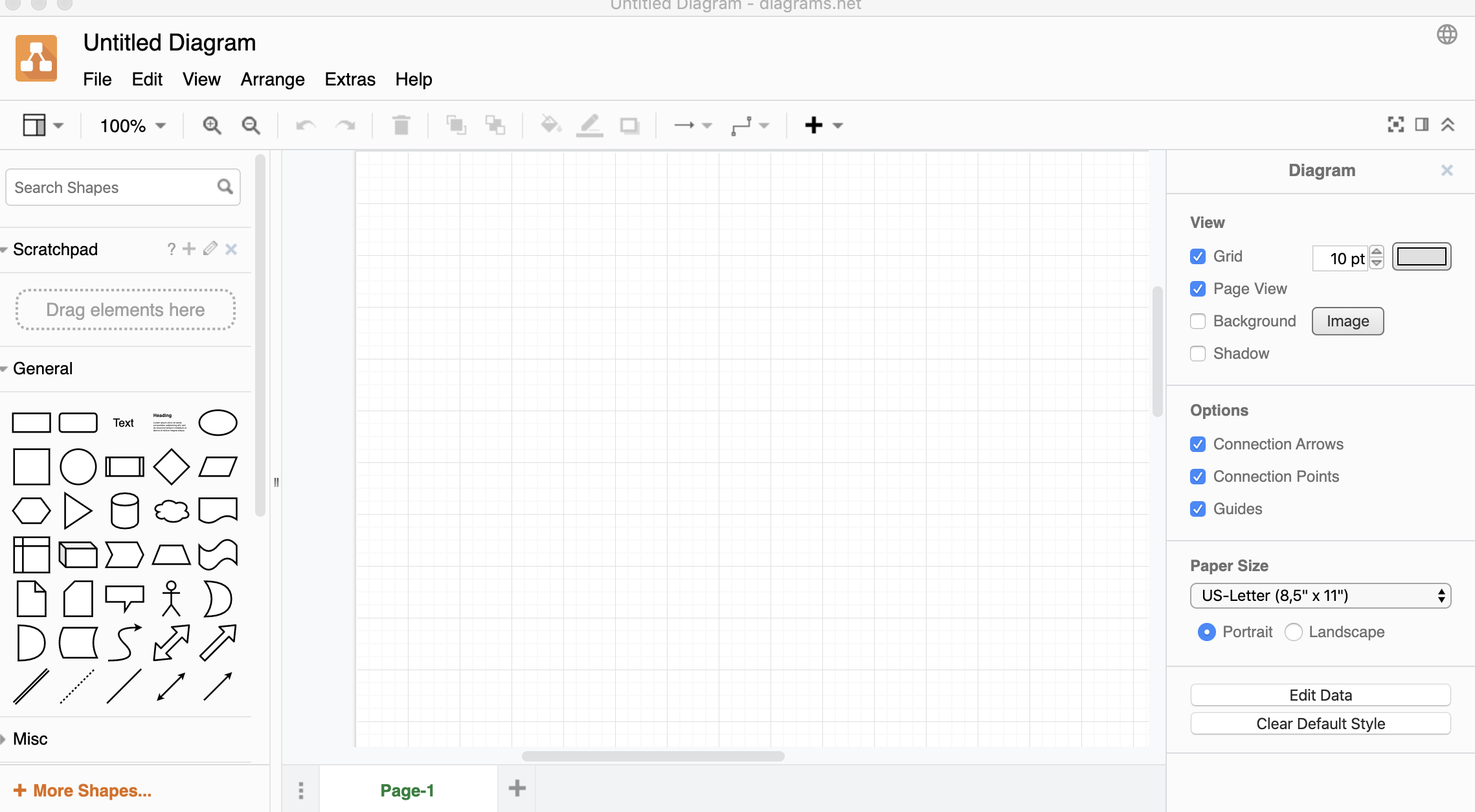The height and width of the screenshot is (812, 1475).
Task: Choose the diamond shape in General
Action: point(172,466)
